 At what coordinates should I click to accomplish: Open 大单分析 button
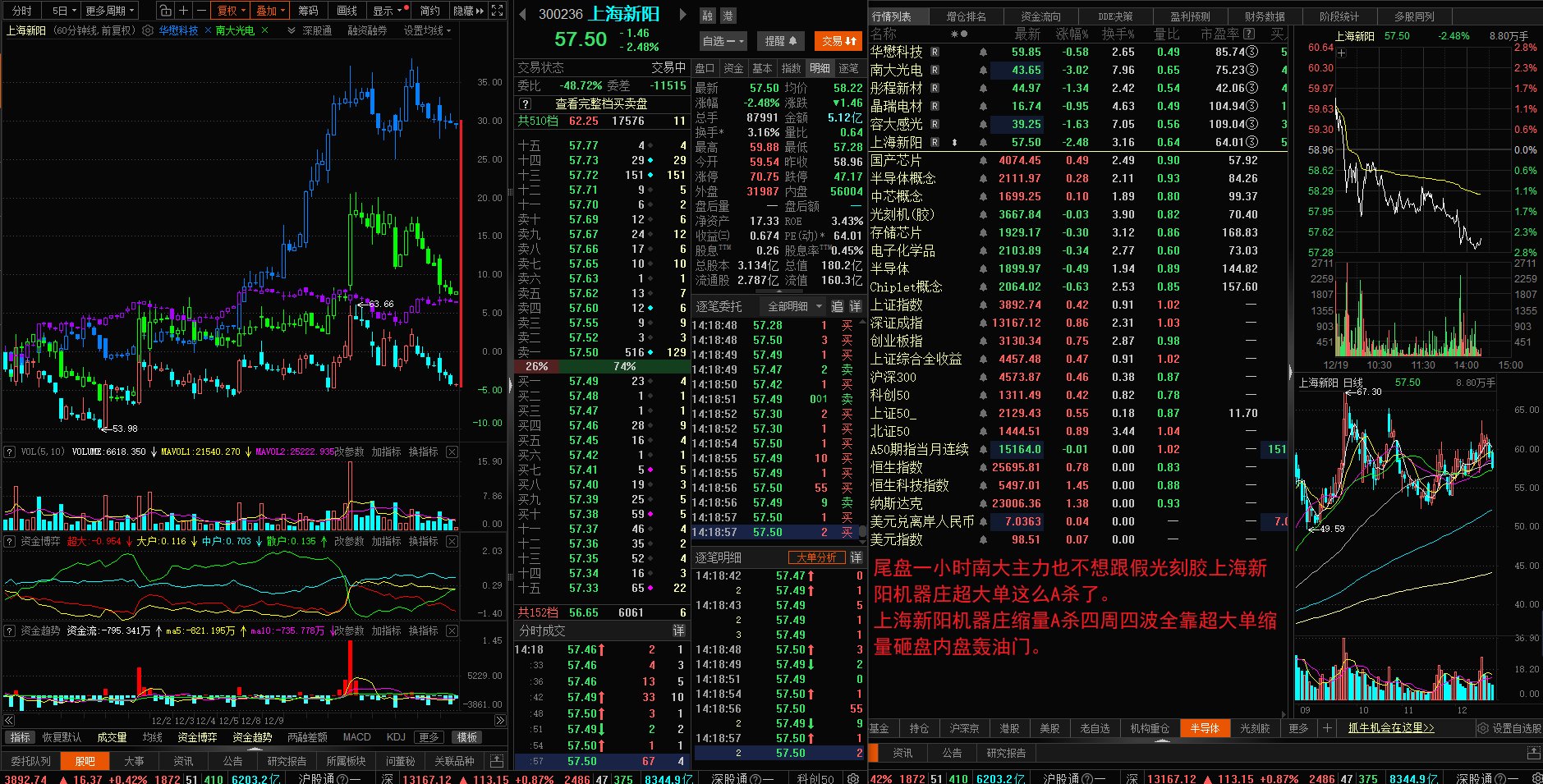(x=816, y=557)
